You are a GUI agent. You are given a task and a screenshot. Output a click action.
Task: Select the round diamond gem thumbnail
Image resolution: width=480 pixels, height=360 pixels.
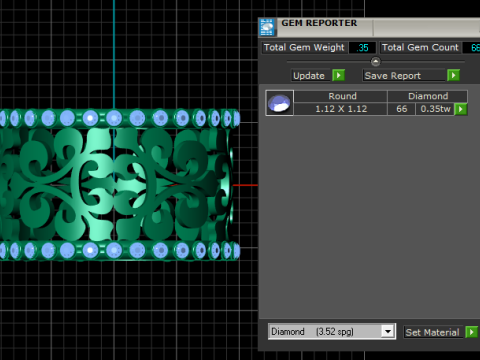point(279,103)
